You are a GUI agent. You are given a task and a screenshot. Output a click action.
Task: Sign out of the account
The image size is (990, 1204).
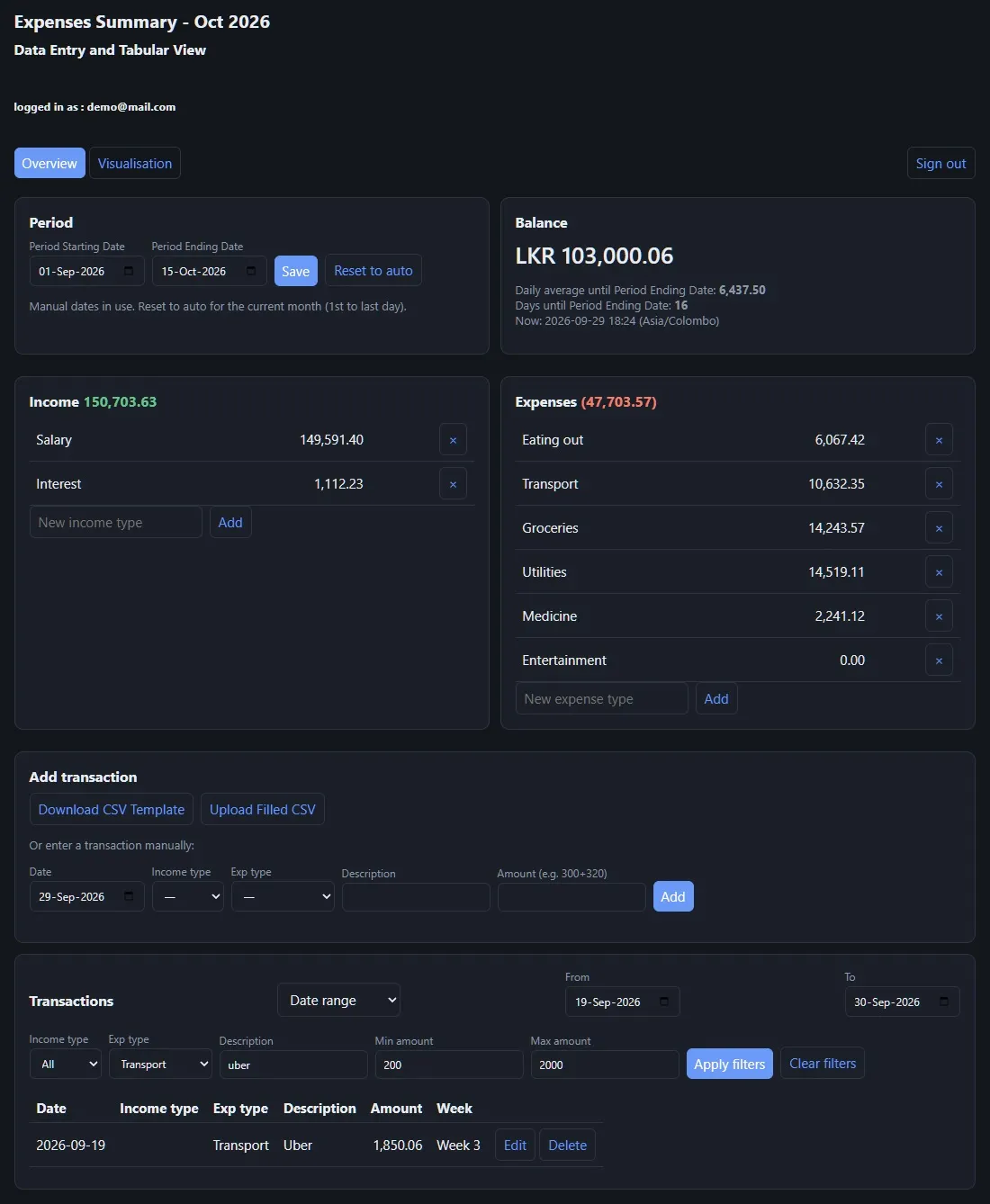pos(940,163)
